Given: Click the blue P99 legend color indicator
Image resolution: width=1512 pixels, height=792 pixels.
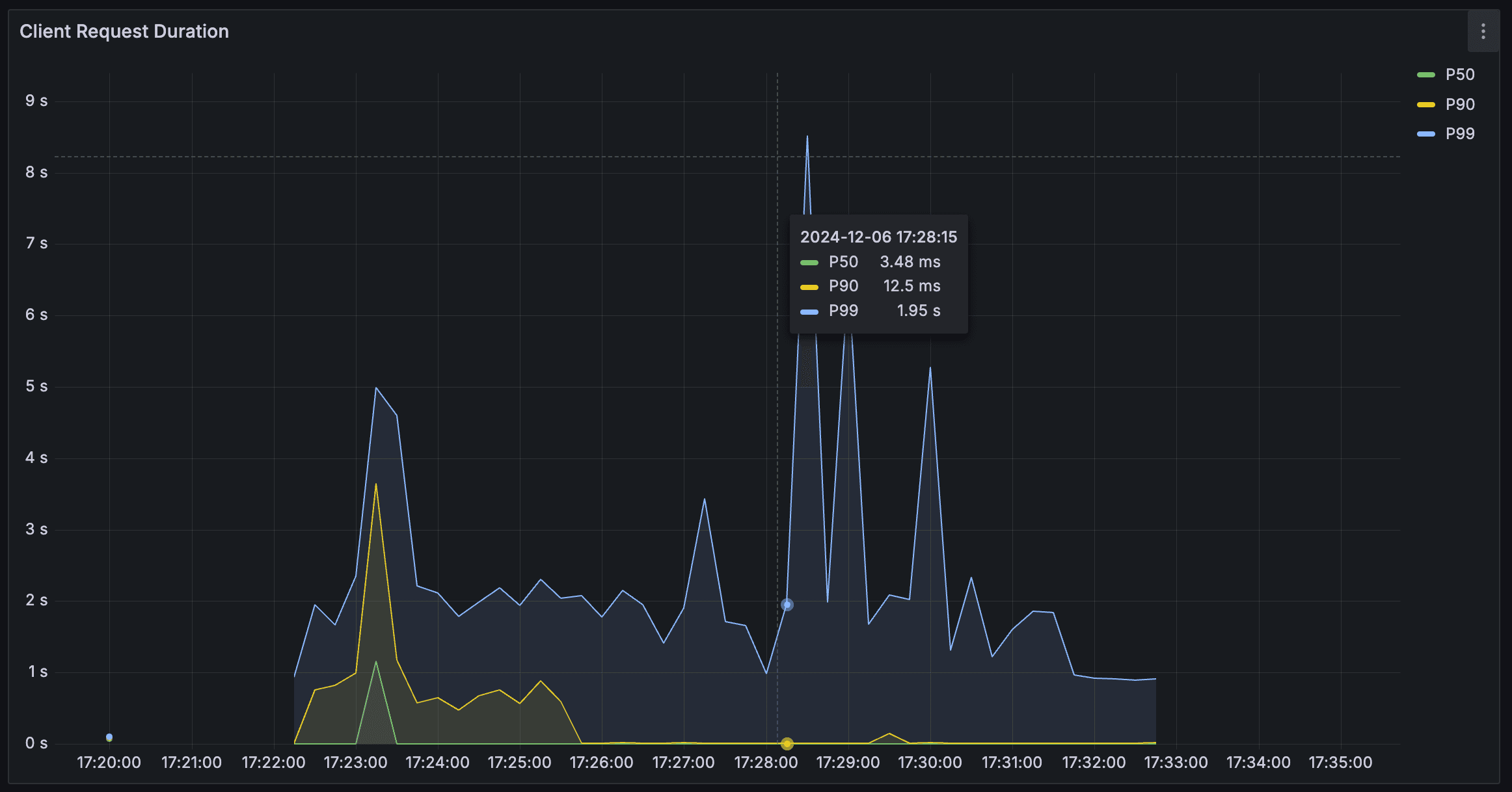Looking at the screenshot, I should [x=1425, y=133].
